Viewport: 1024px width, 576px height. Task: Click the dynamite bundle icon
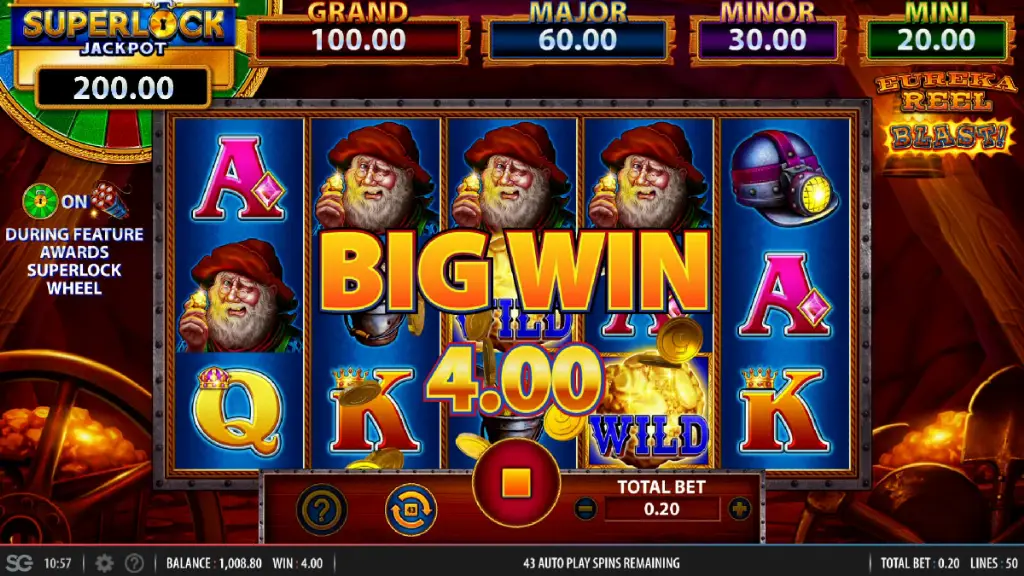point(110,199)
